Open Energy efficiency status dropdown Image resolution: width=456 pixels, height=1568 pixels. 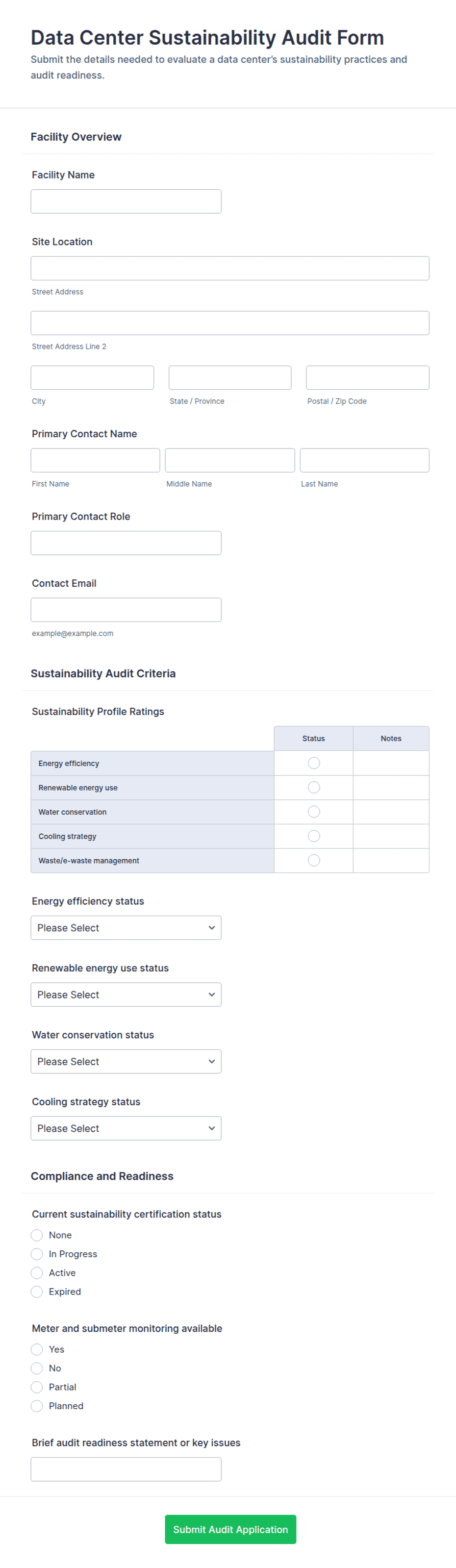(126, 928)
